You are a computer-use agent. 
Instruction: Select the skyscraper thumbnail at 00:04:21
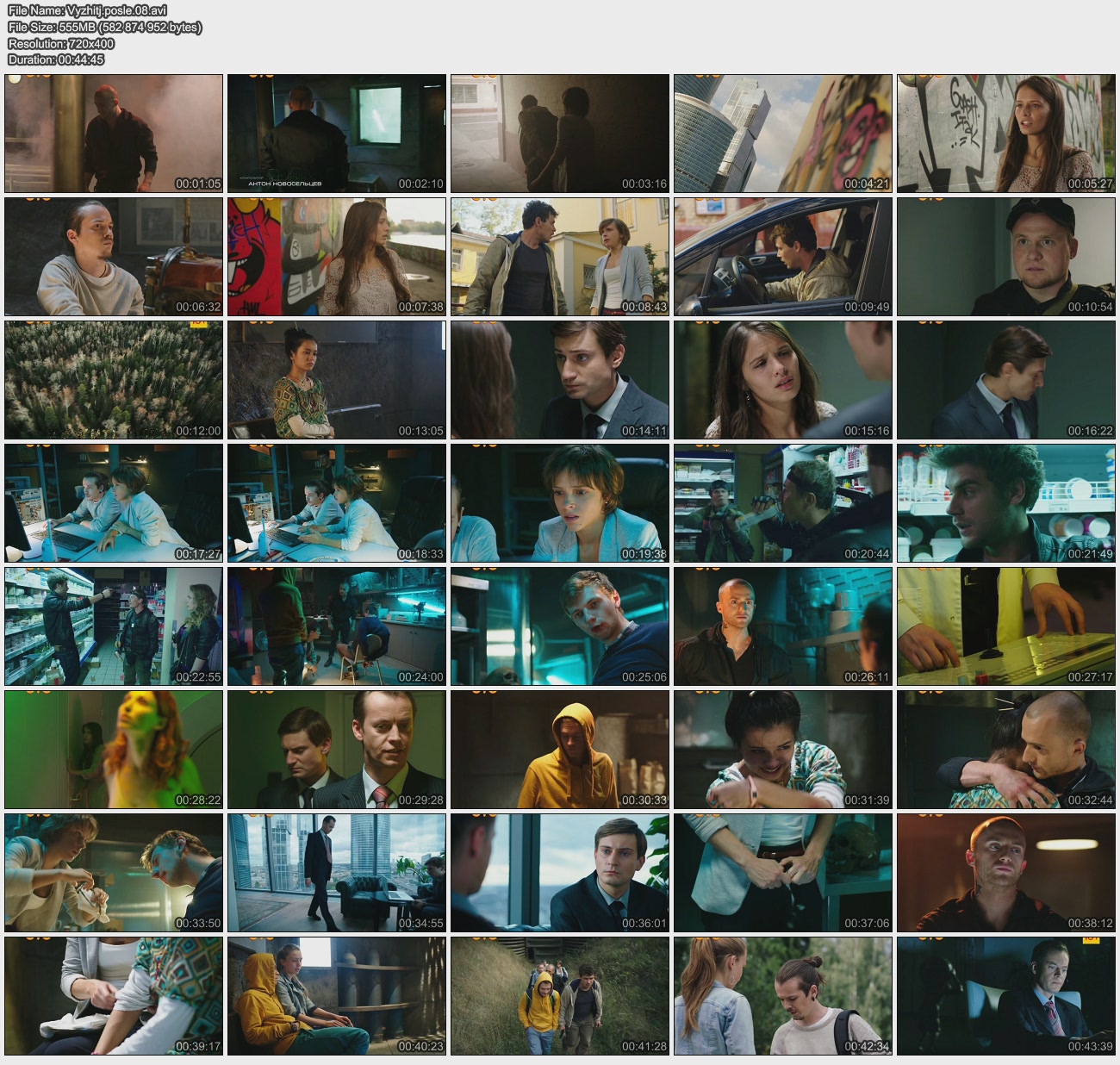(x=782, y=134)
